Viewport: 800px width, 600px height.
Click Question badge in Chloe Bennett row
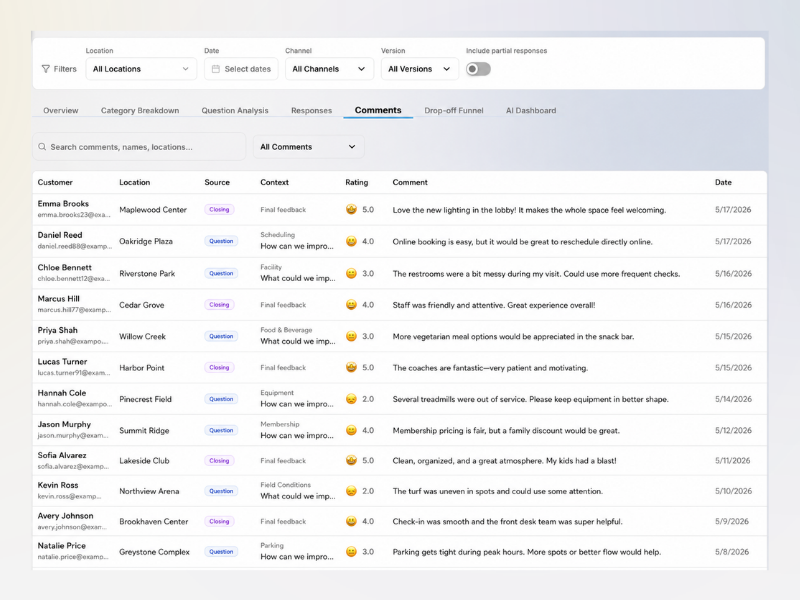221,273
